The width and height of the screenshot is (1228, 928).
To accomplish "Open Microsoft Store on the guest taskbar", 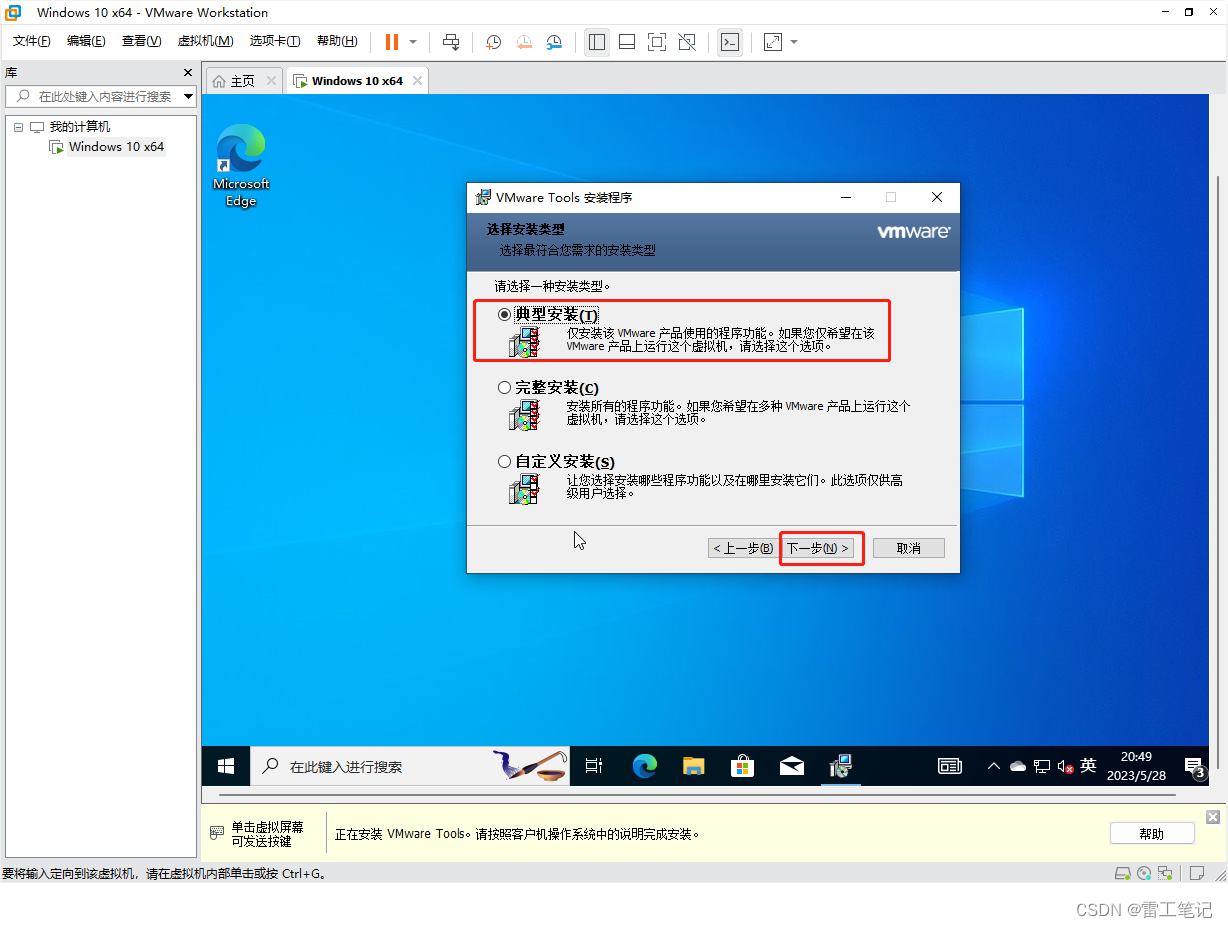I will point(742,766).
